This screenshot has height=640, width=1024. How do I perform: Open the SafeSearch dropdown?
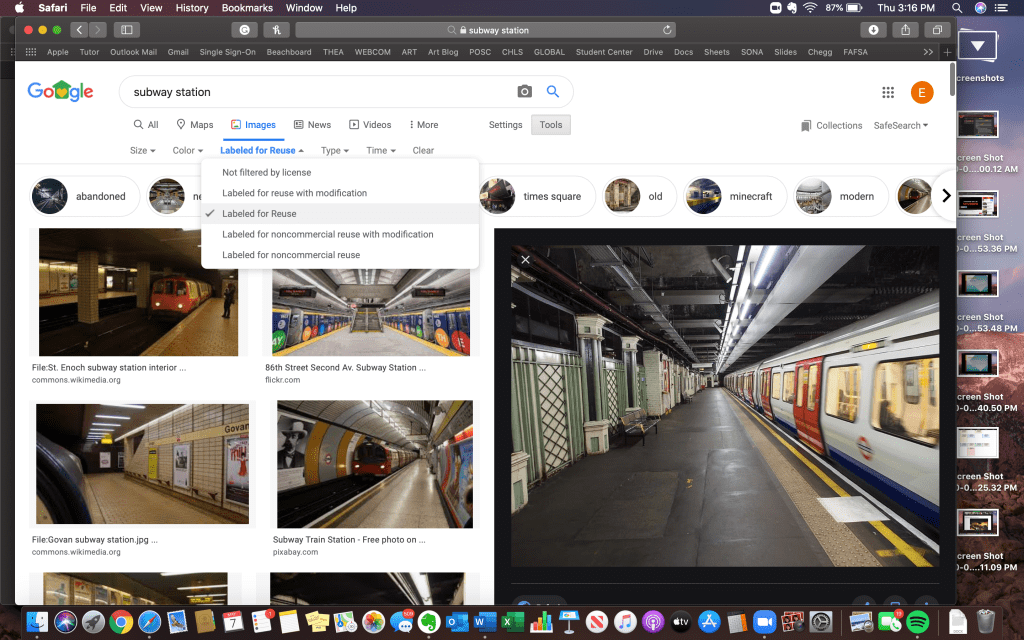[900, 125]
